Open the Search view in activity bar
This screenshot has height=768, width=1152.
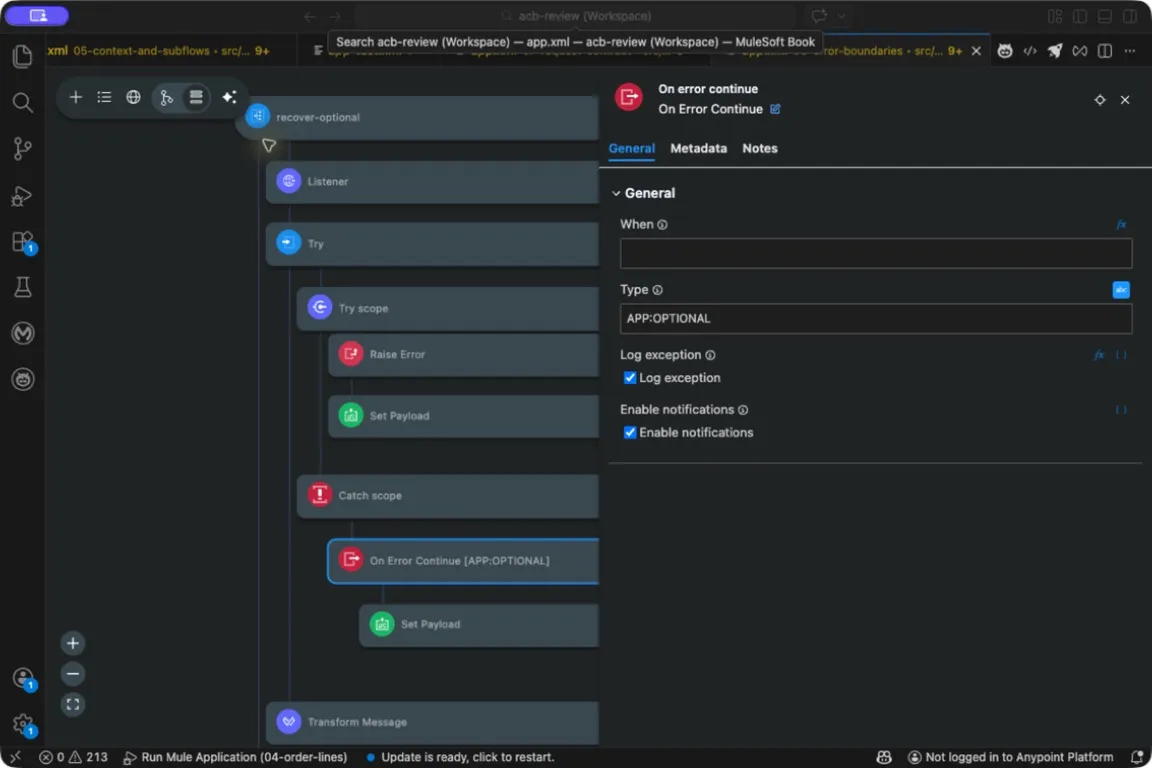click(x=23, y=102)
